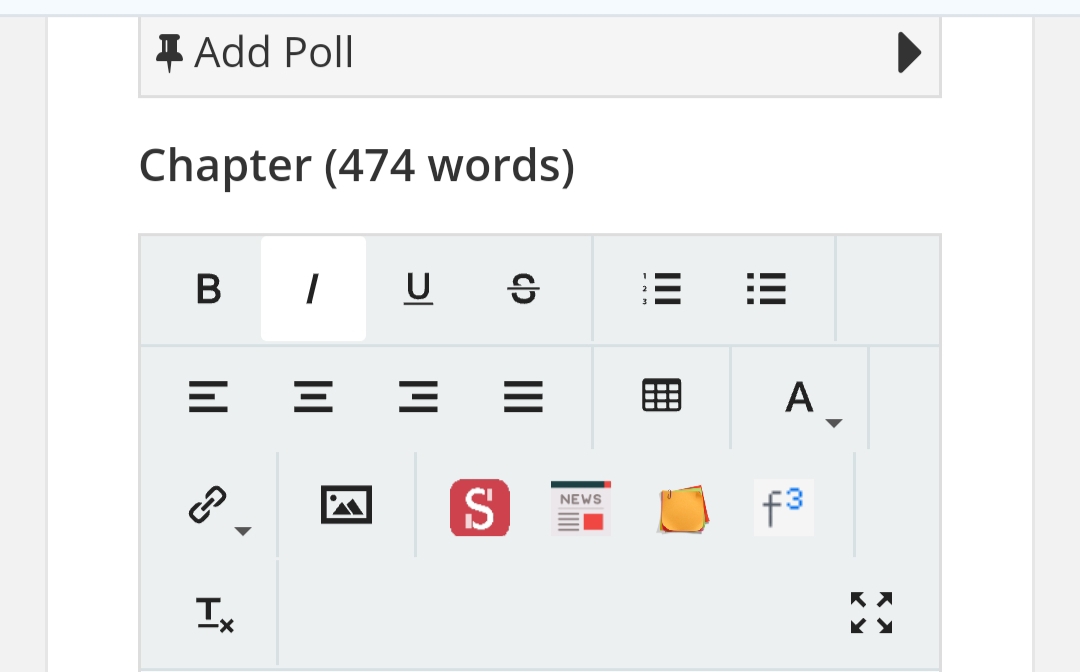This screenshot has width=1080, height=672.
Task: Justify the paragraph text
Action: pos(523,398)
